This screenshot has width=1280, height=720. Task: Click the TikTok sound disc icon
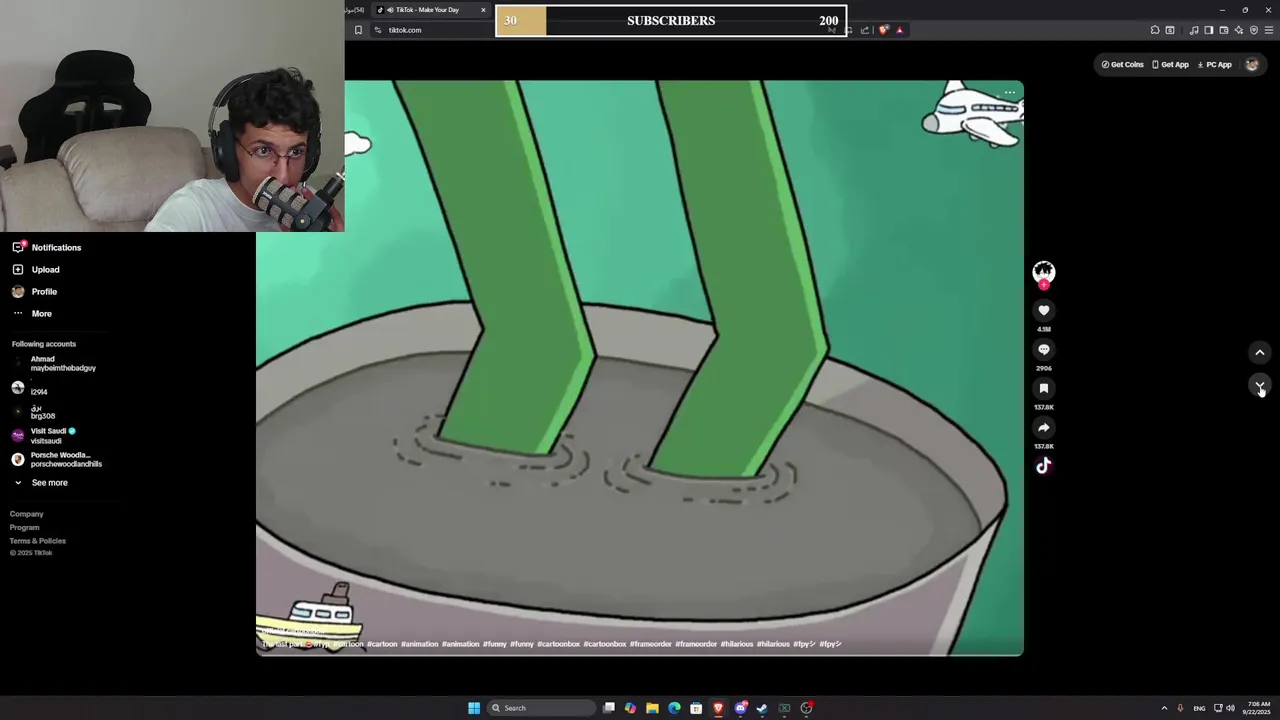[x=1043, y=465]
